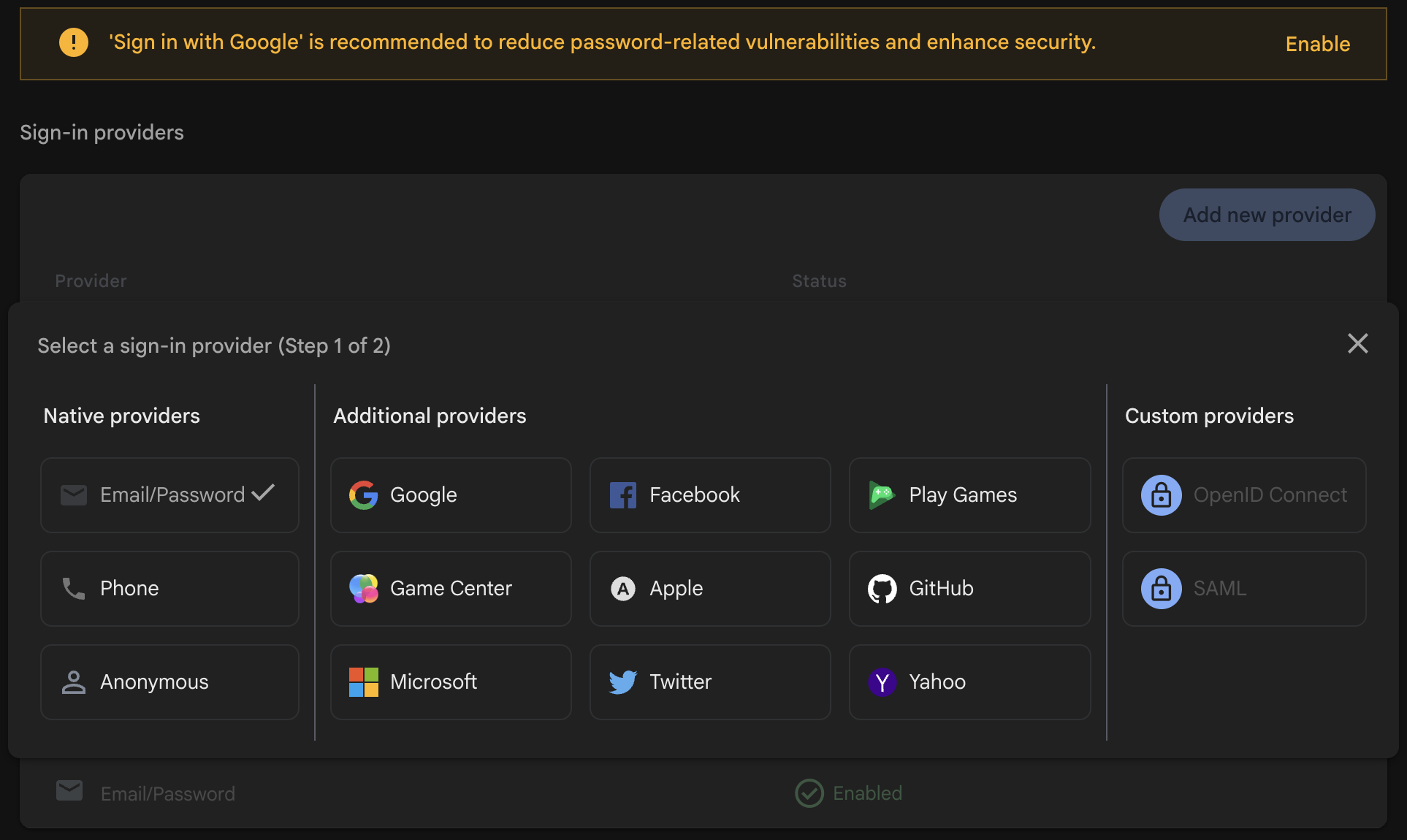Click the Additional providers heading
Viewport: 1407px width, 840px height.
[430, 416]
